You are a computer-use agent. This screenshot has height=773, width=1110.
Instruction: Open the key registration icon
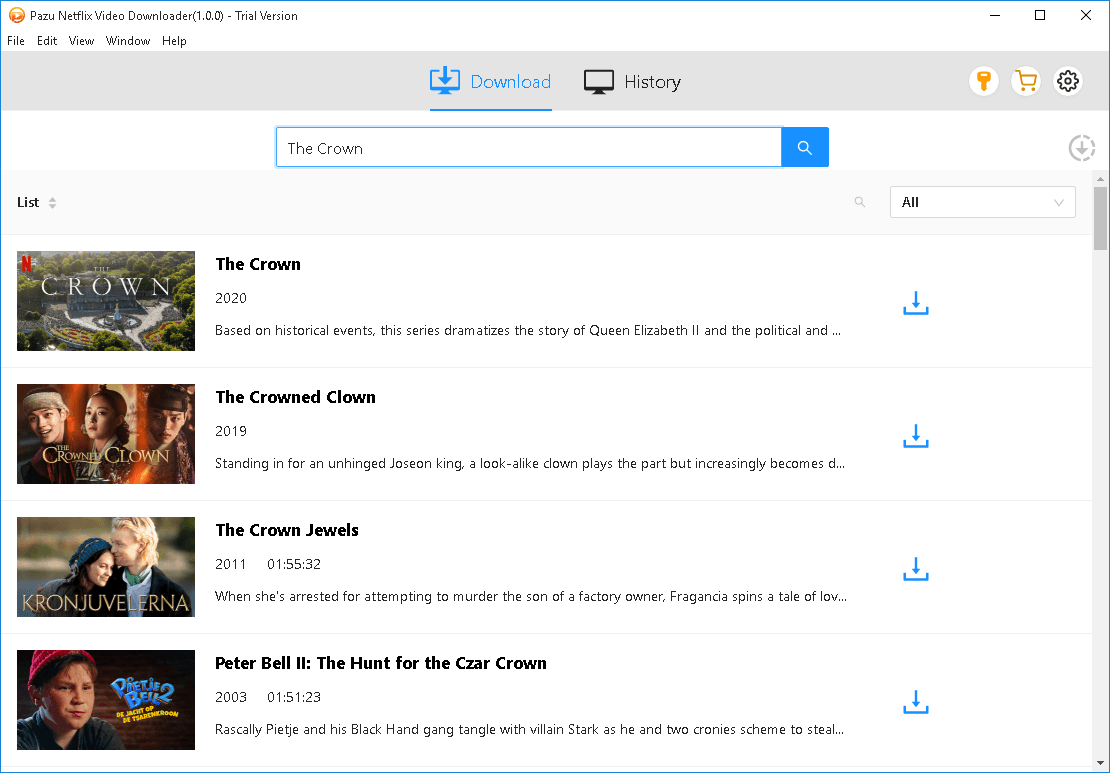(983, 81)
